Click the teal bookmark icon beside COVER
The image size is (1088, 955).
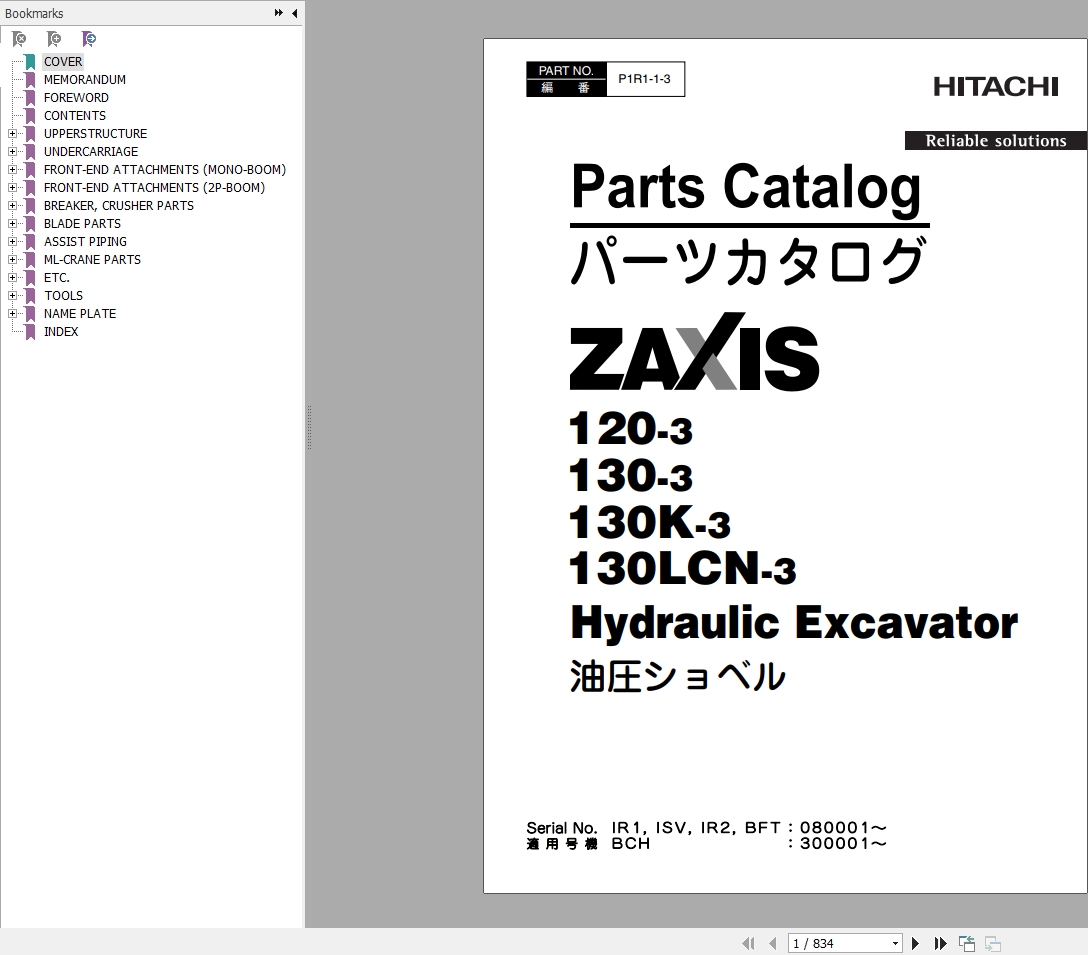31,62
